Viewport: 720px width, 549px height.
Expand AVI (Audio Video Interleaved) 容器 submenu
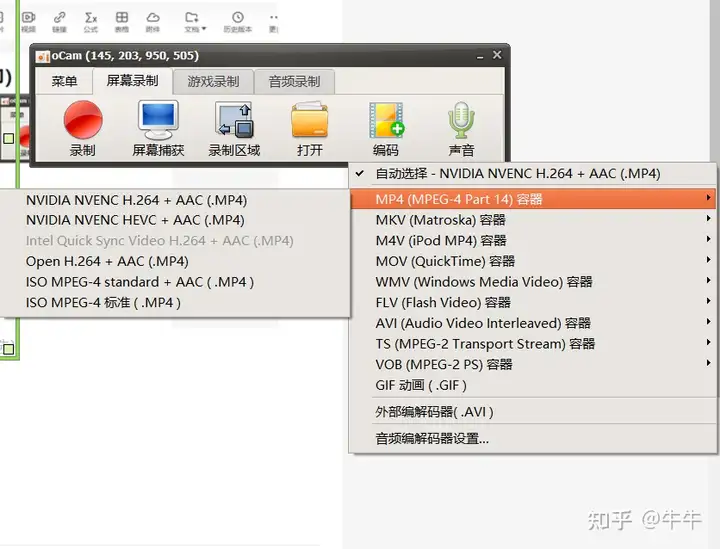533,323
